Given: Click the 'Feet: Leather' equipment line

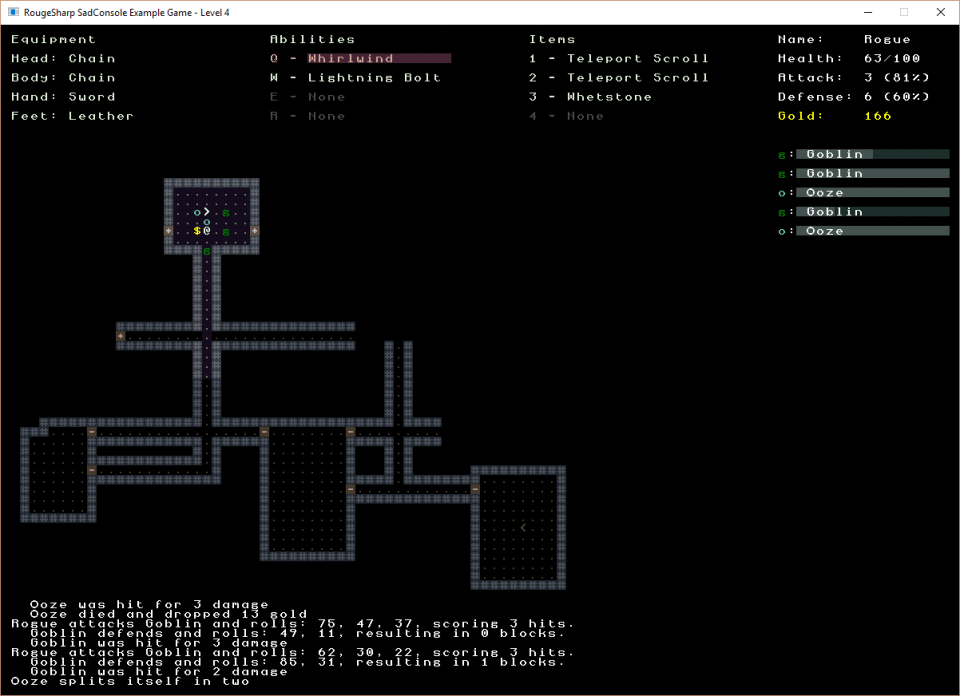Looking at the screenshot, I should pyautogui.click(x=73, y=116).
